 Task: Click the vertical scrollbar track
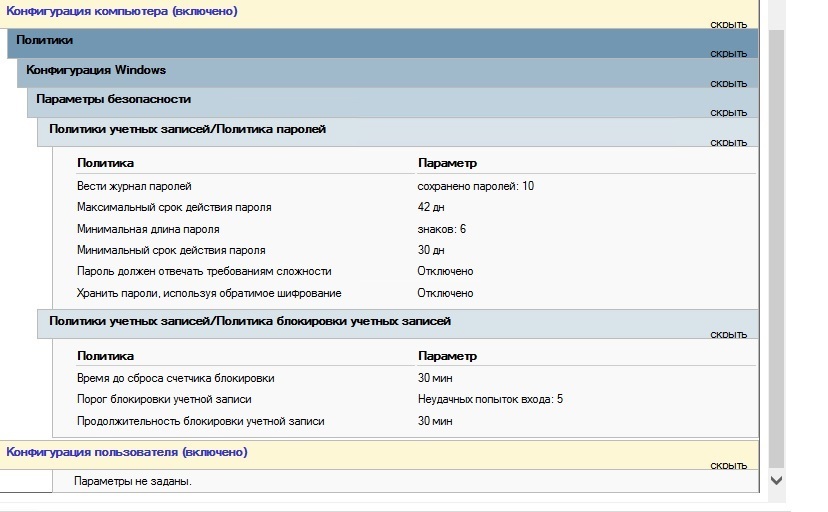coord(775,250)
